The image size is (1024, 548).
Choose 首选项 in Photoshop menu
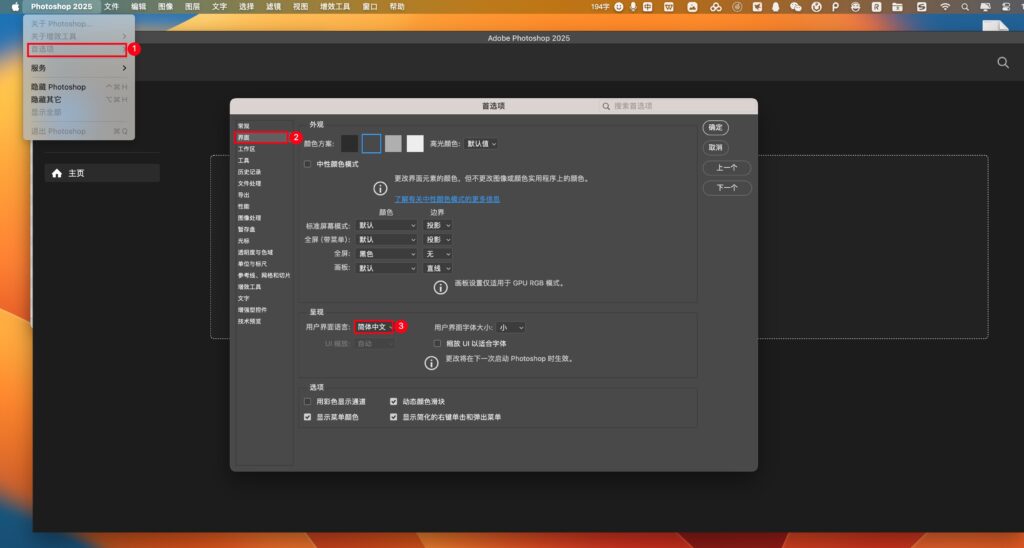pyautogui.click(x=77, y=50)
